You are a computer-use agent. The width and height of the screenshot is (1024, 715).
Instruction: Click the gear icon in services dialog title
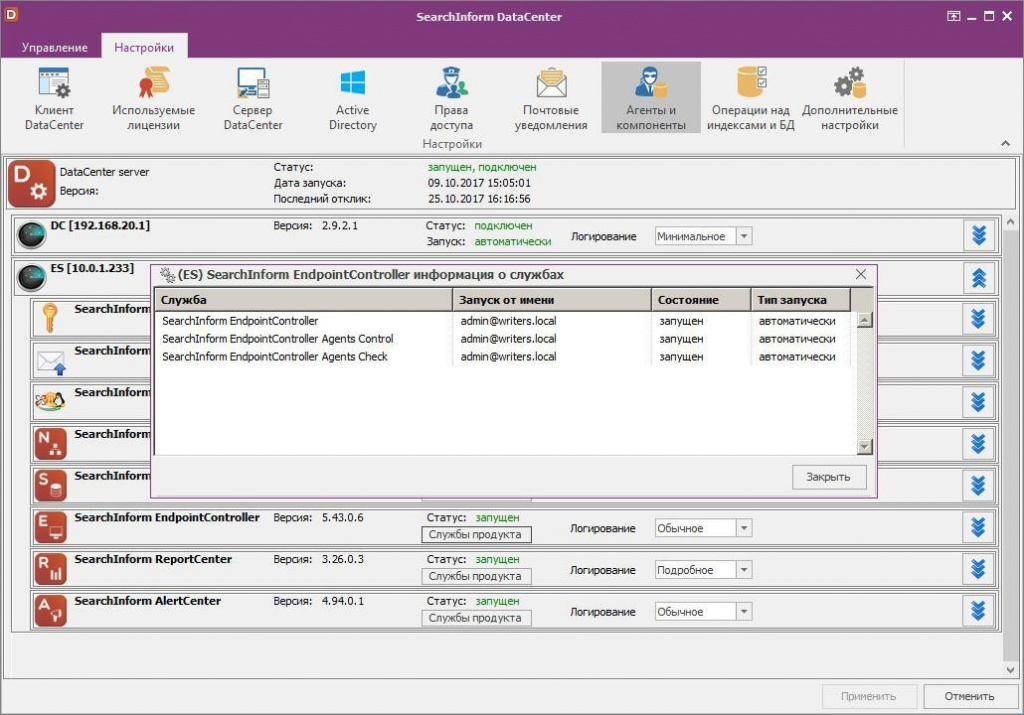(167, 275)
